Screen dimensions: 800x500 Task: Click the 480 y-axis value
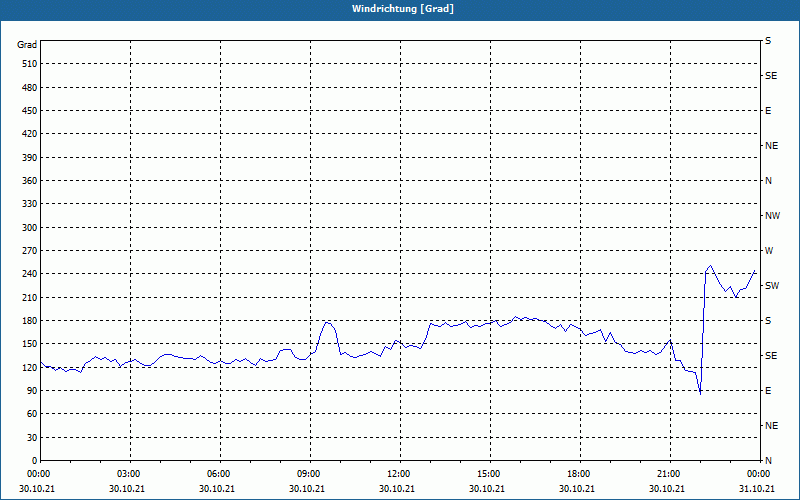pos(30,88)
